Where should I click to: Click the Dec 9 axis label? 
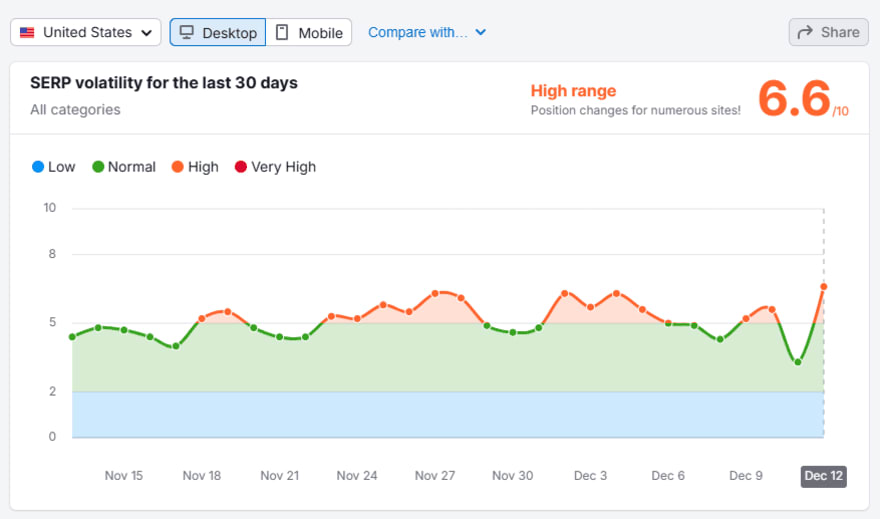[x=746, y=476]
